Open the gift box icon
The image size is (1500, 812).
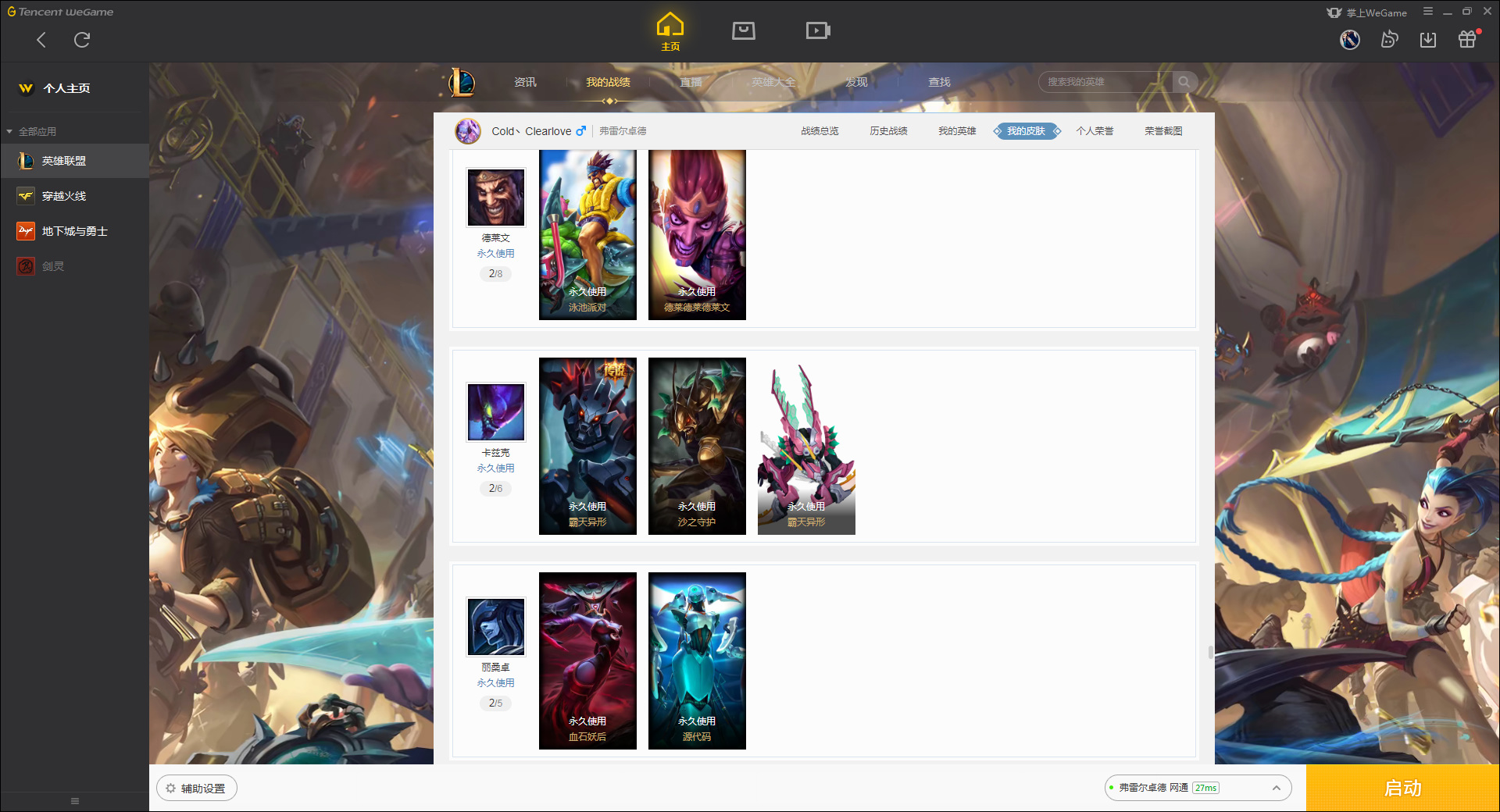(1468, 39)
